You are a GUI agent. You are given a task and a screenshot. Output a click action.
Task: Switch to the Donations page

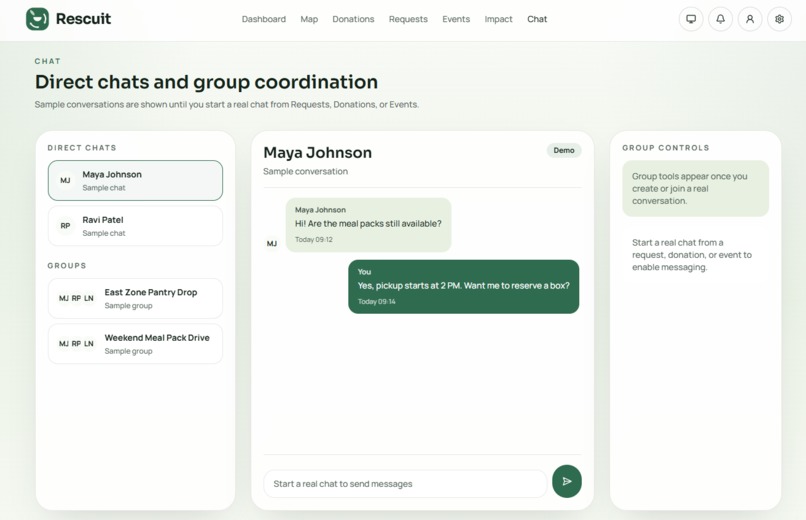353,19
